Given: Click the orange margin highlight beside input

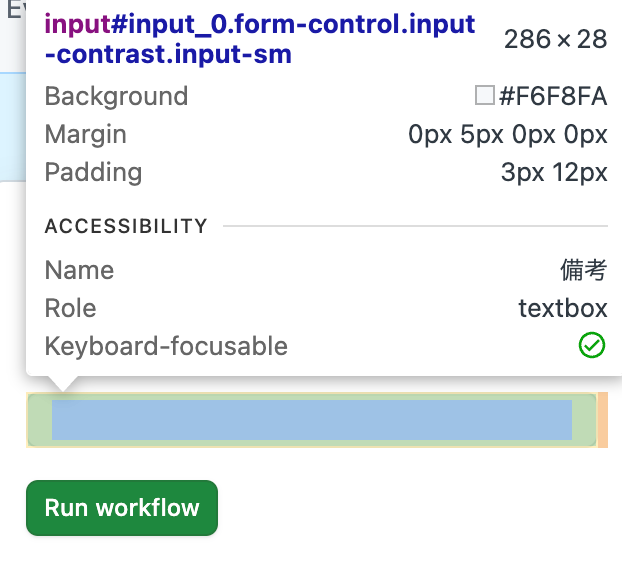Looking at the screenshot, I should tap(603, 420).
